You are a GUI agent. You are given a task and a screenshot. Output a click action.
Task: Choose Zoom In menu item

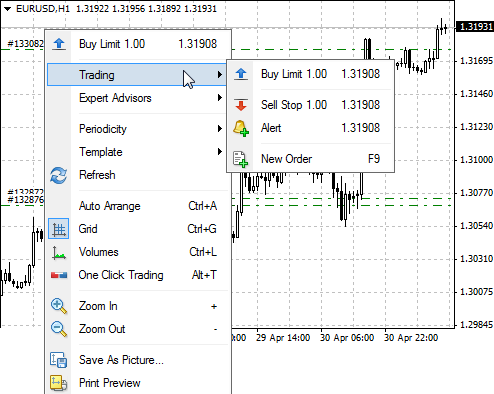point(138,306)
